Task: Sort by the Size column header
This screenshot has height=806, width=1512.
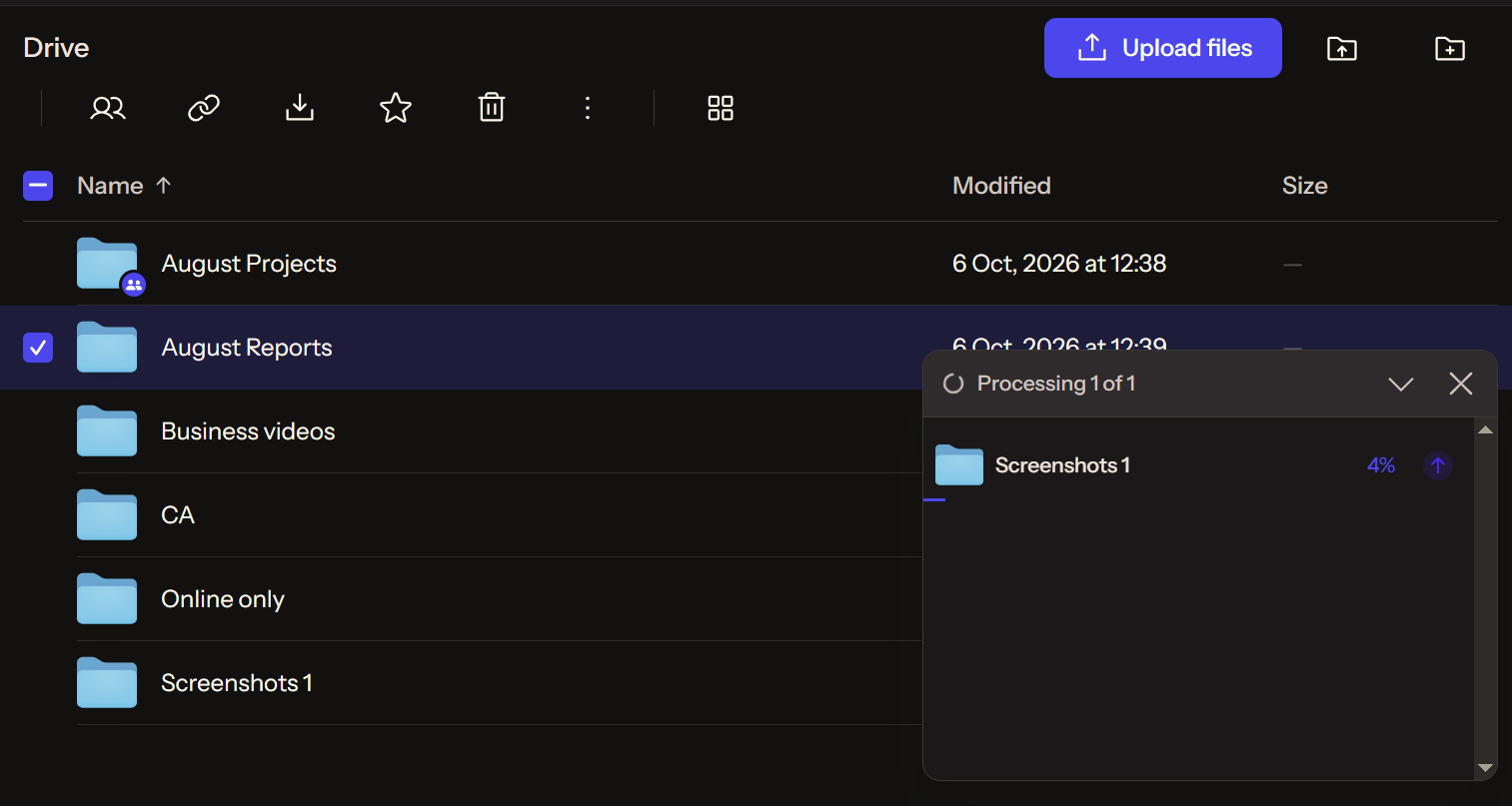Action: (x=1305, y=186)
